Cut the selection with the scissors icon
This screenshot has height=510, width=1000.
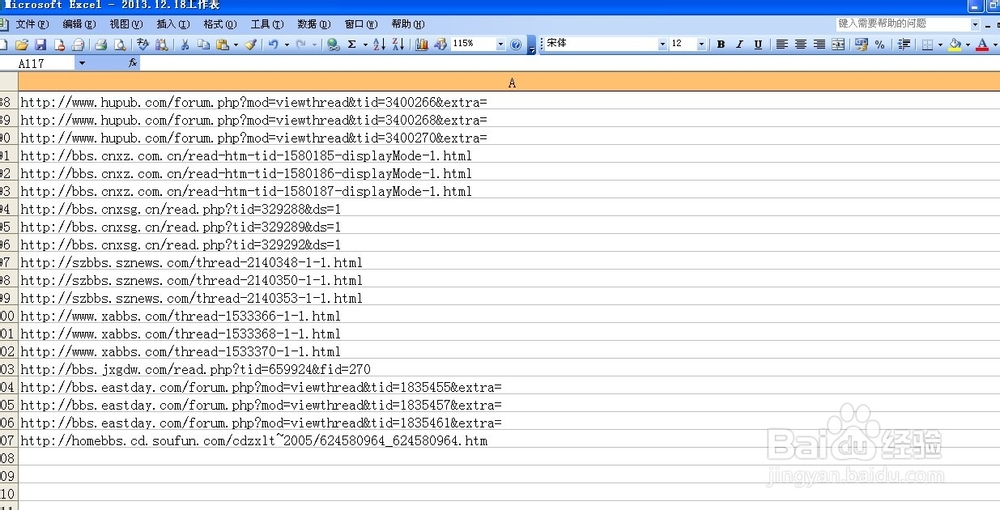click(185, 45)
